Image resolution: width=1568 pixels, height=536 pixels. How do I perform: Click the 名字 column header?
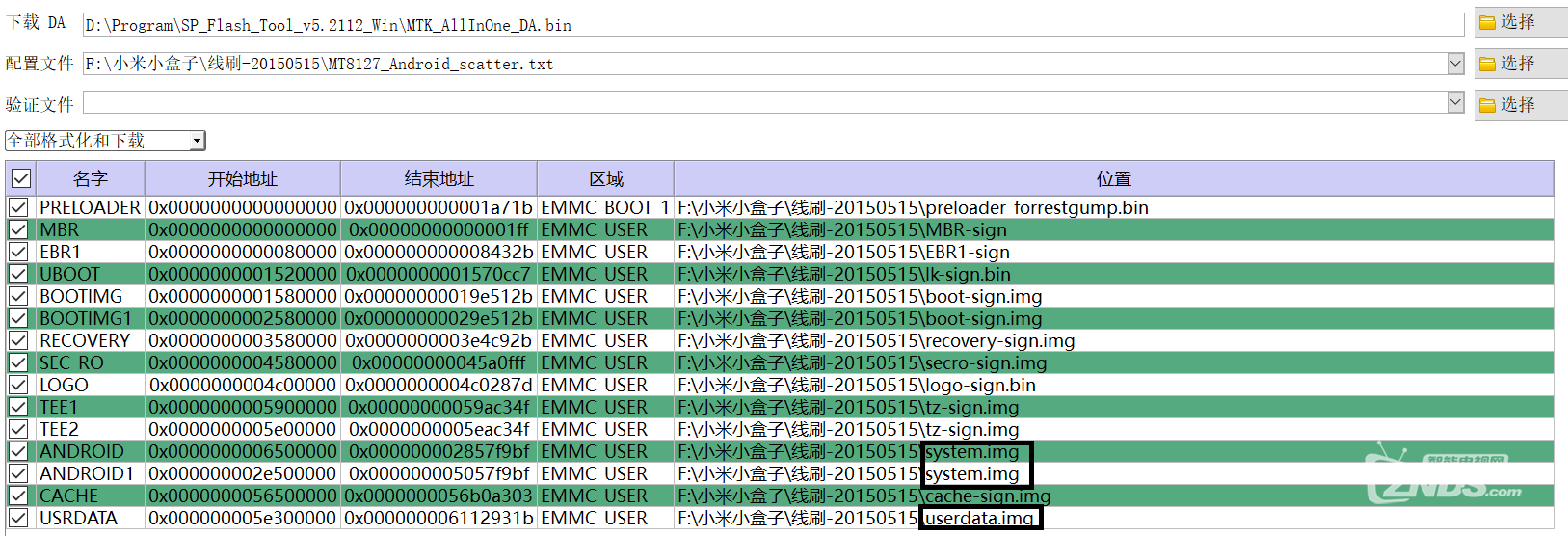point(90,178)
